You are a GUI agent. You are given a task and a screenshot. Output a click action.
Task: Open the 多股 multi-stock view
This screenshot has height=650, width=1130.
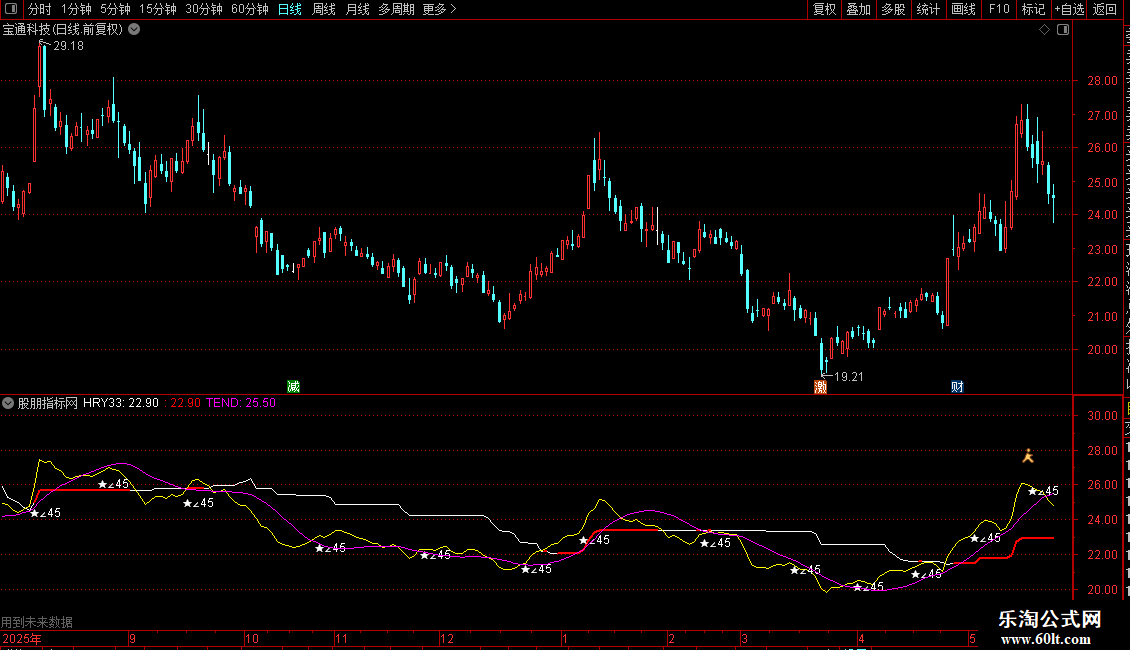893,9
